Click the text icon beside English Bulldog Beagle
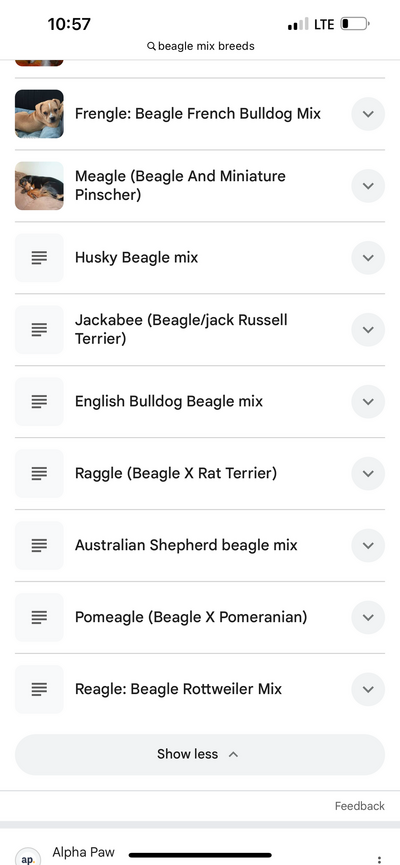The height and width of the screenshot is (865, 400). click(x=39, y=402)
